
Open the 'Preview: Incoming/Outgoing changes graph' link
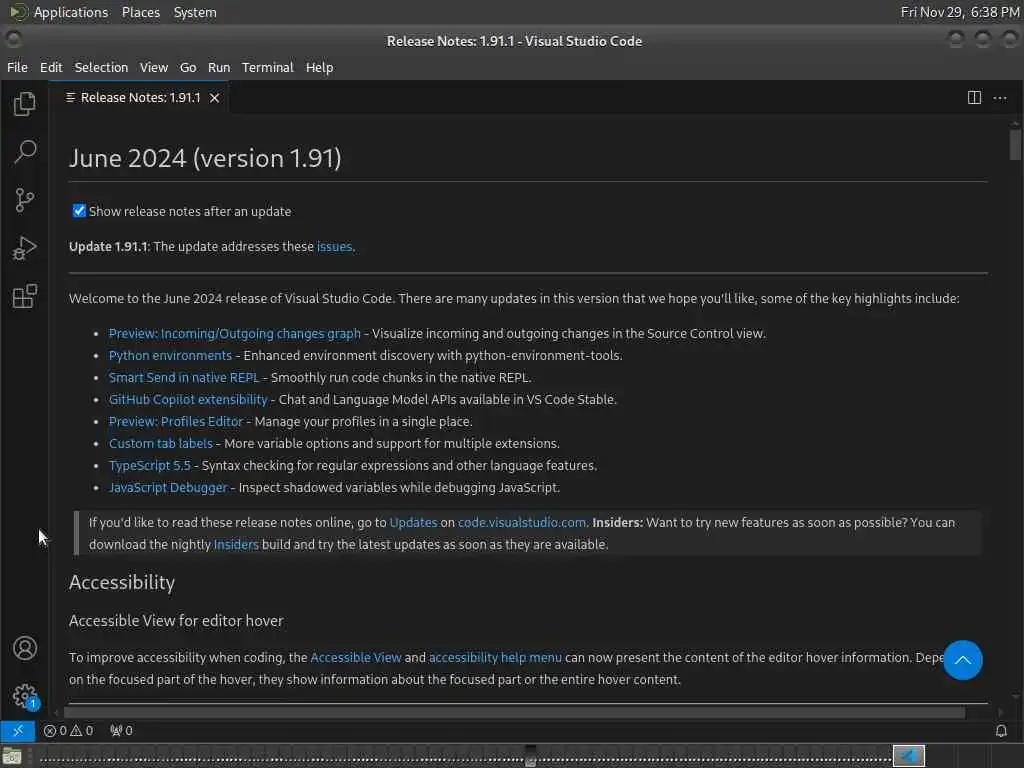pyautogui.click(x=234, y=334)
